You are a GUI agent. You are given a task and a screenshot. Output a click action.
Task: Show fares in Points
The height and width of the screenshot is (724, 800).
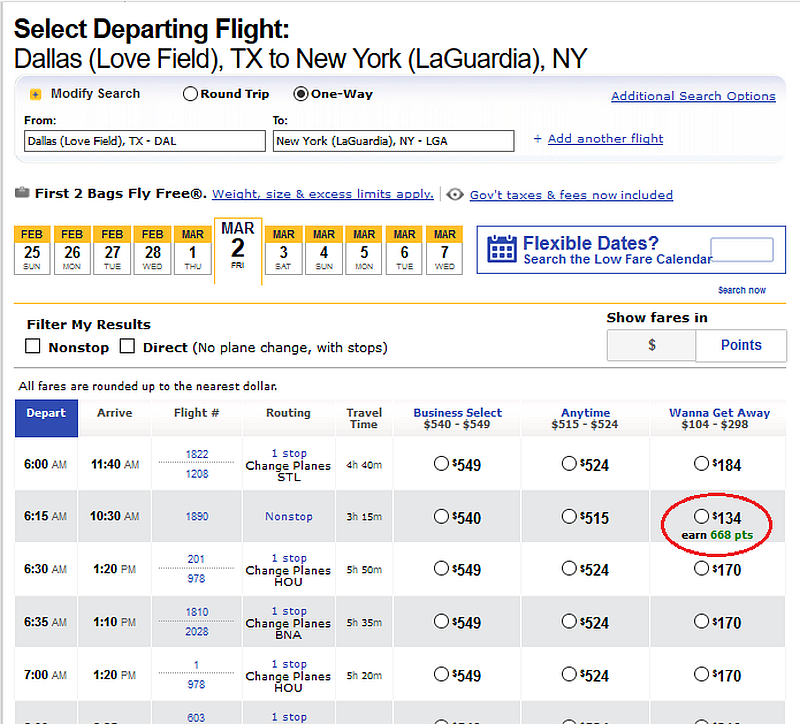pyautogui.click(x=741, y=345)
